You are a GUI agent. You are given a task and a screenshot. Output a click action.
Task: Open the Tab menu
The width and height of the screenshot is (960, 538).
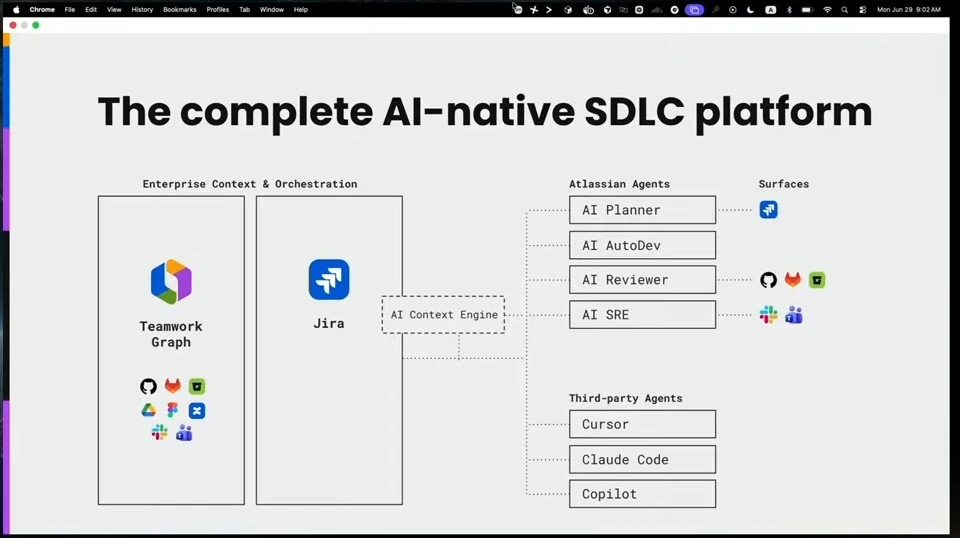point(244,10)
